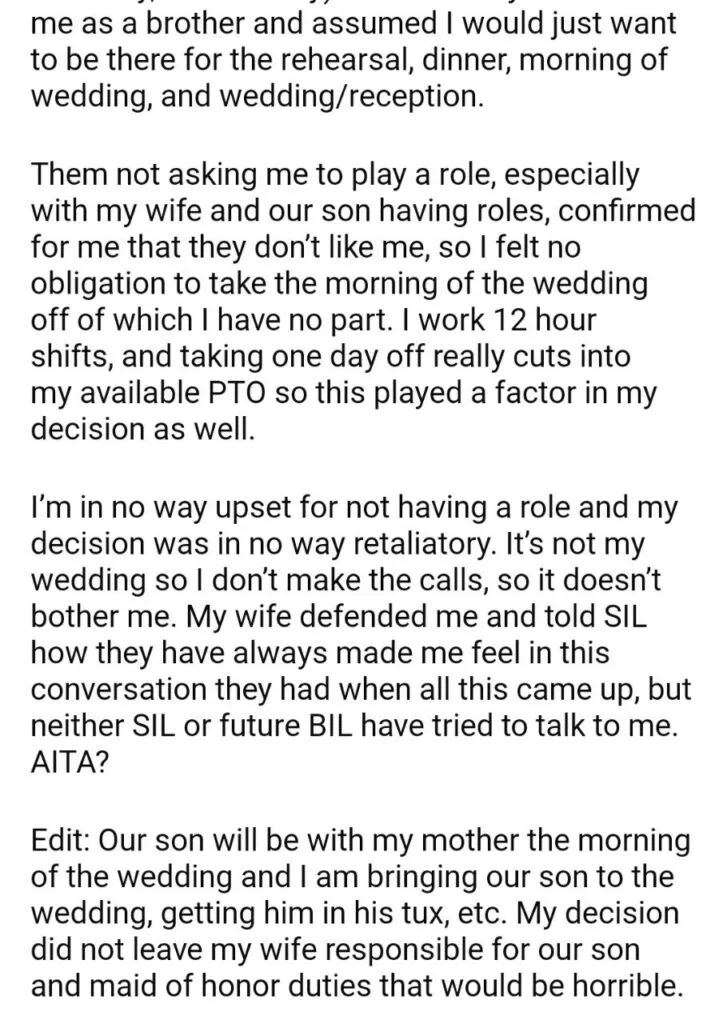This screenshot has height=1024, width=727.
Task: Click the phrase "decision as well."
Action: (x=143, y=429)
